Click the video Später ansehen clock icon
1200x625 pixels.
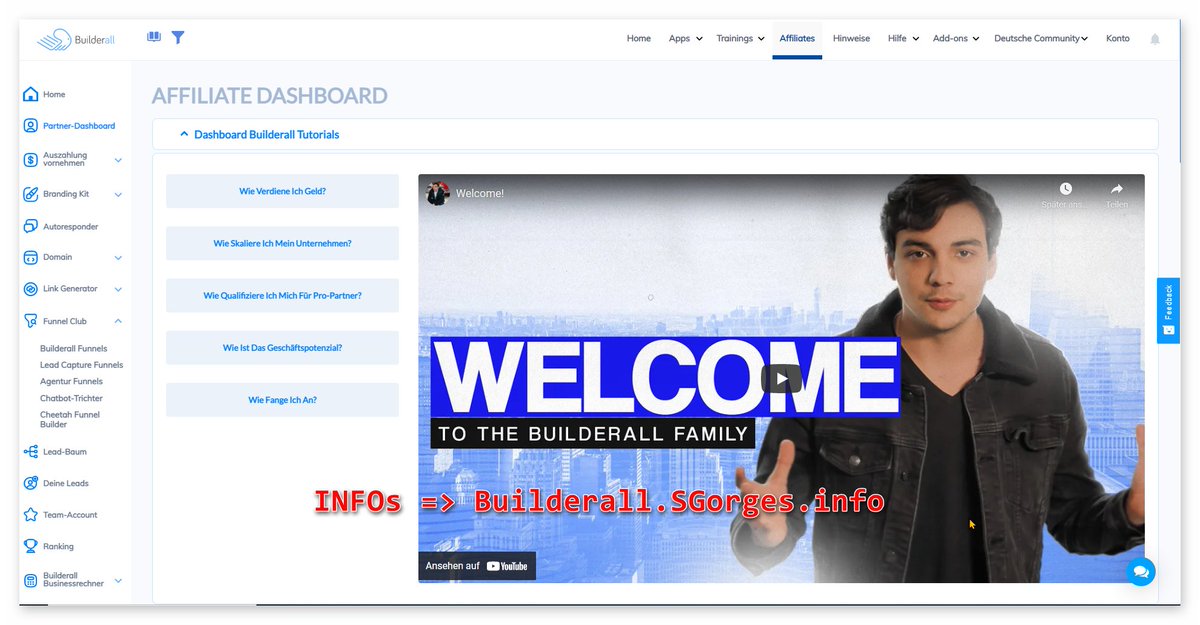[1066, 189]
